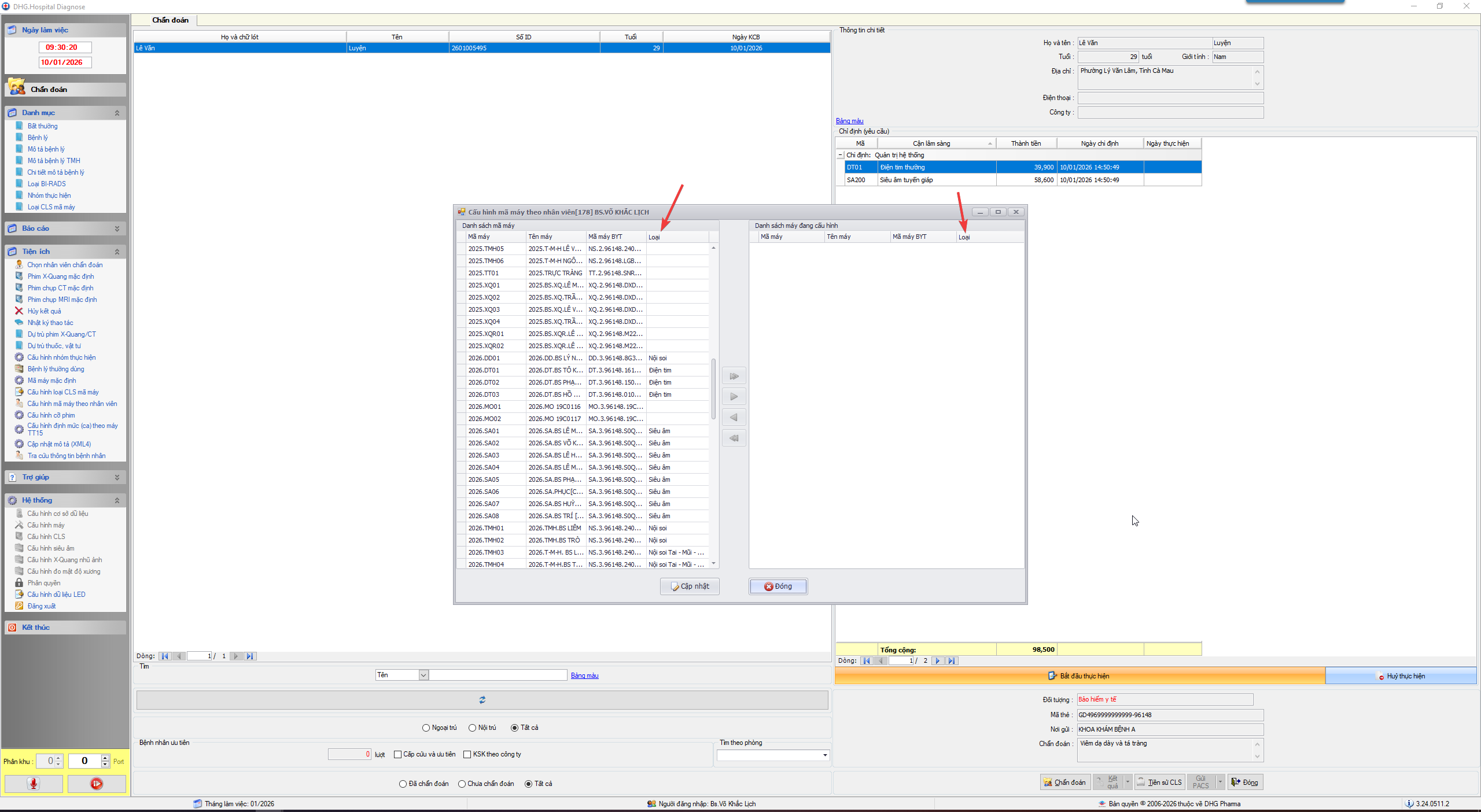Switch to the Chẩn đoán tab
Viewport: 1481px width, 812px height.
(170, 20)
